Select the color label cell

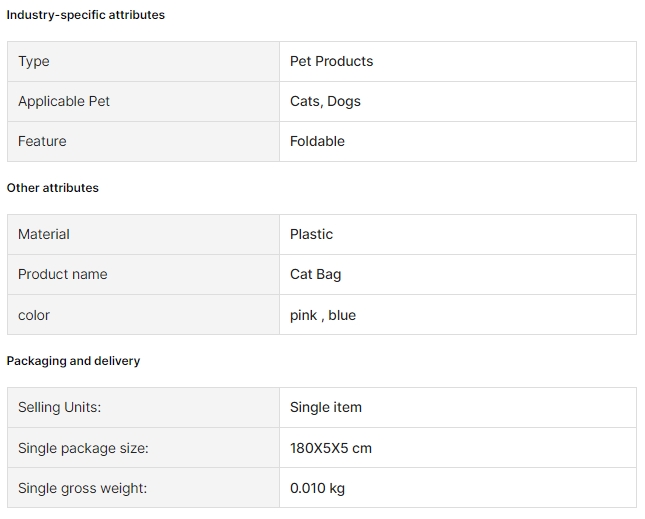coord(143,315)
